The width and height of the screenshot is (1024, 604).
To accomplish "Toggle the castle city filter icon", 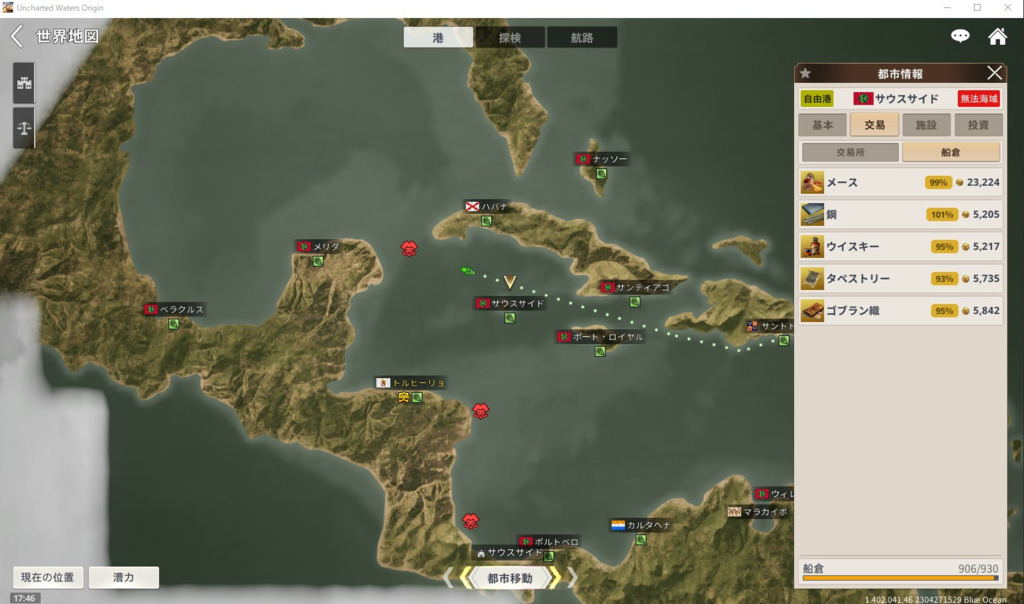I will pos(24,83).
